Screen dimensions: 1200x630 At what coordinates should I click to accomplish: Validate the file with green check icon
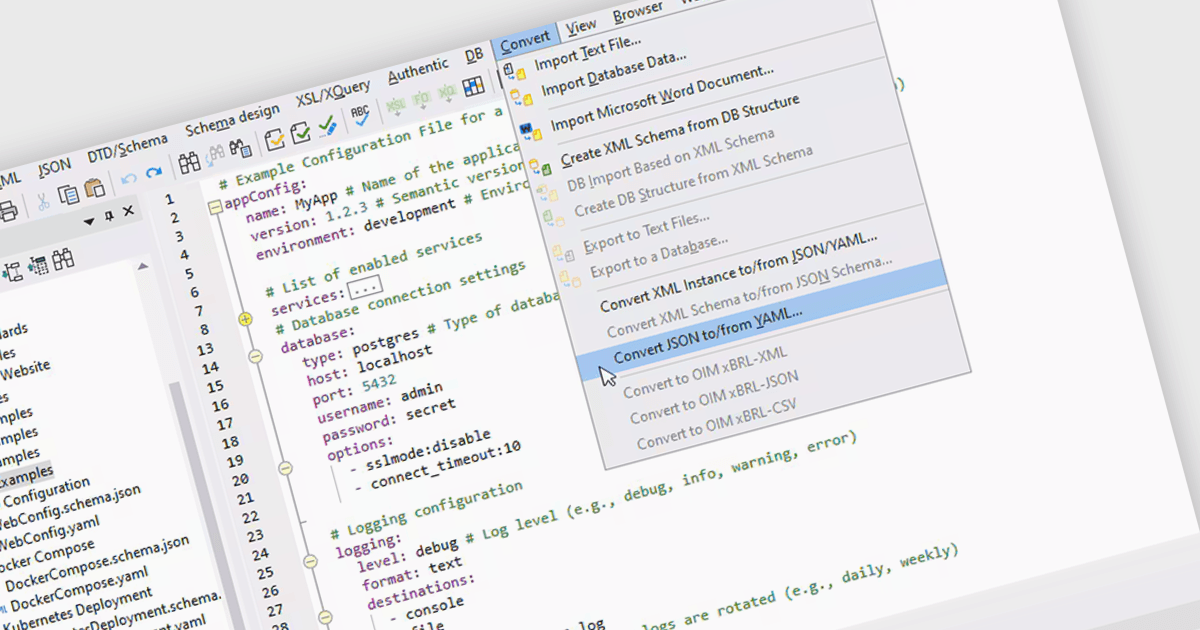(300, 134)
